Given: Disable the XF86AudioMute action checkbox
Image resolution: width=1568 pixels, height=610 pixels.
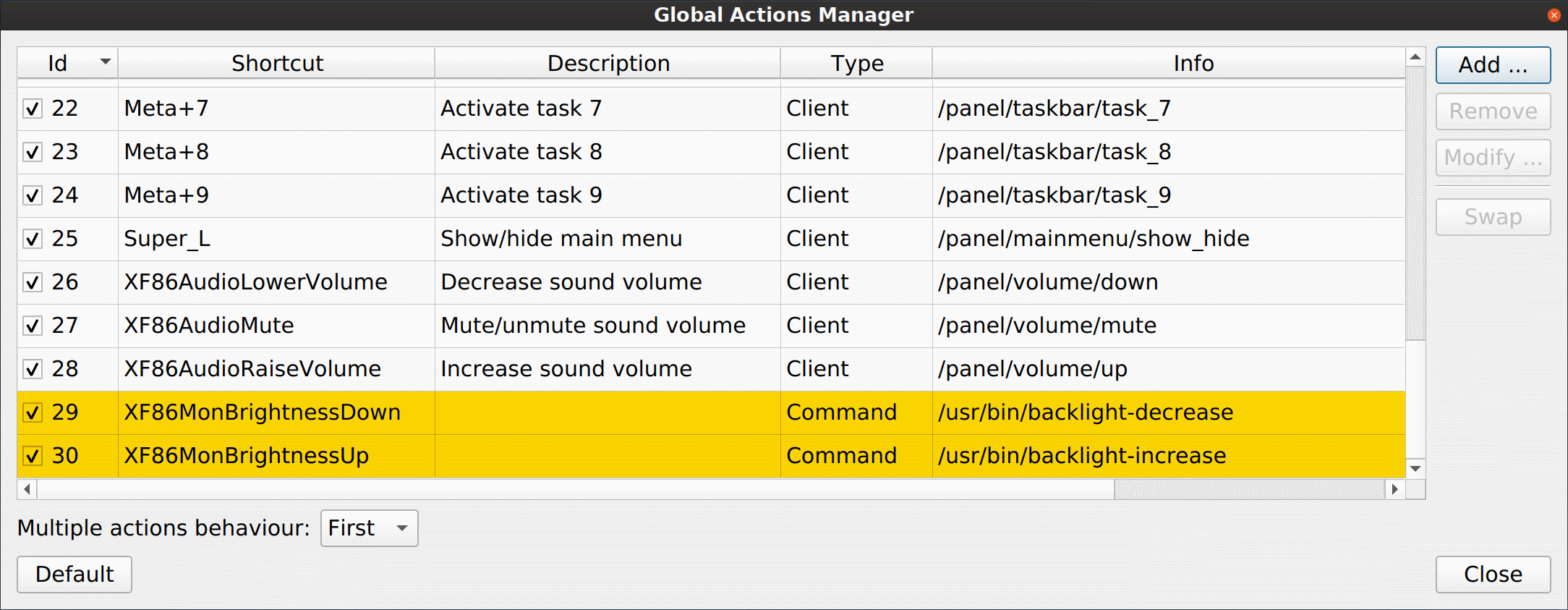Looking at the screenshot, I should point(33,326).
